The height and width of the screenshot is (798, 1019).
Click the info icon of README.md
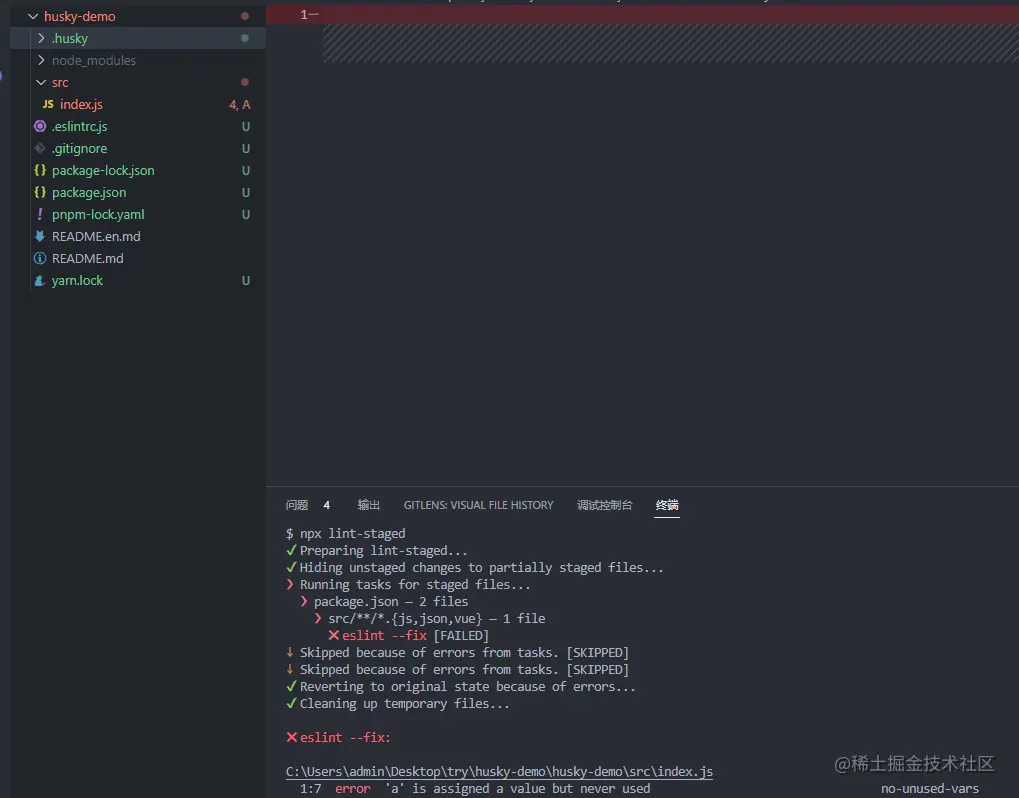pos(40,258)
